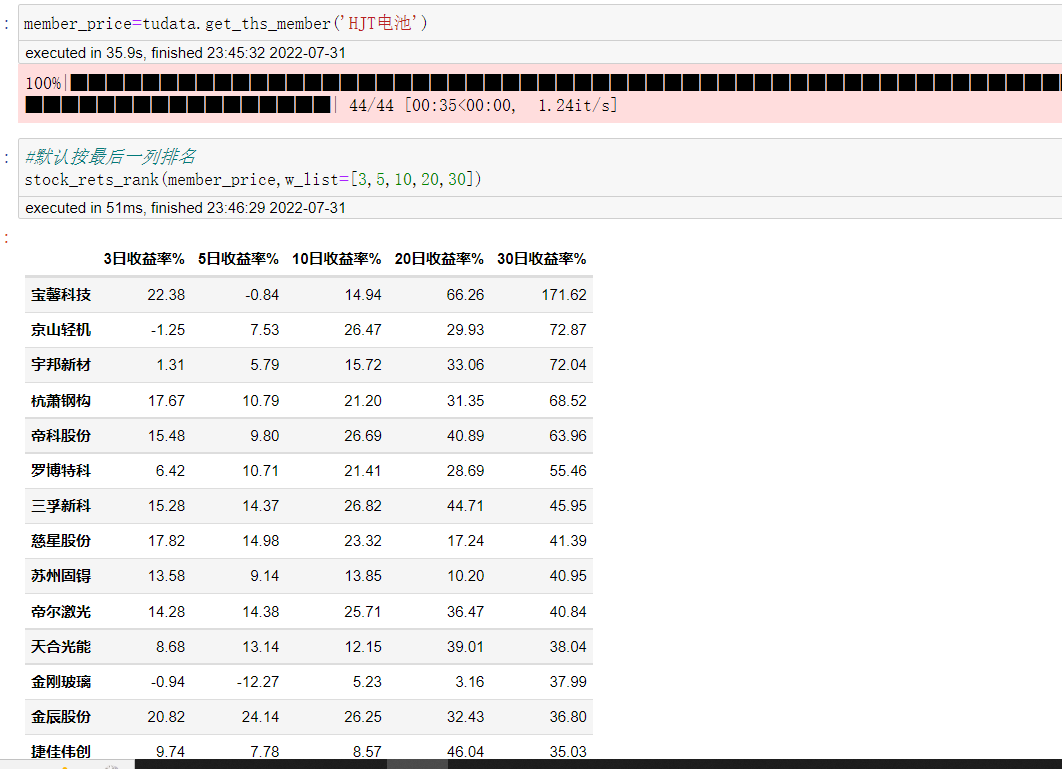Click the tqdm progress bar output

coord(540,93)
